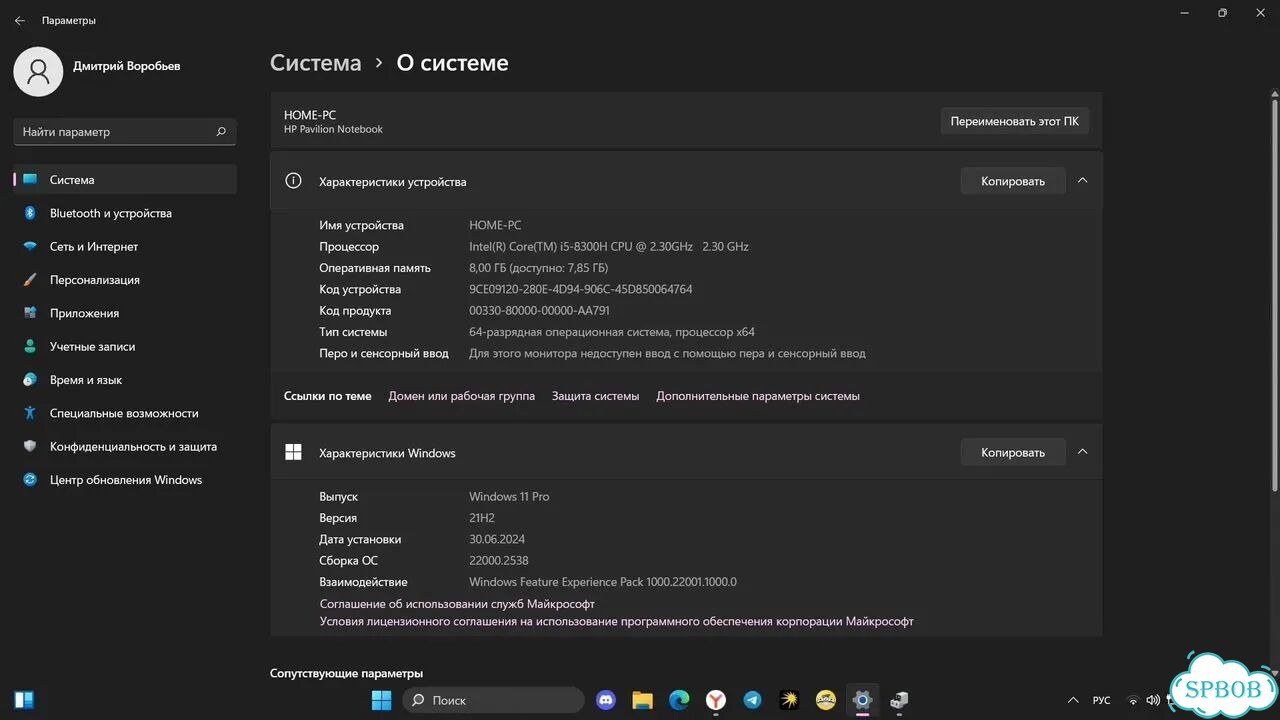Image resolution: width=1280 pixels, height=720 pixels.
Task: Click install date 30.06.2024
Action: [499, 539]
